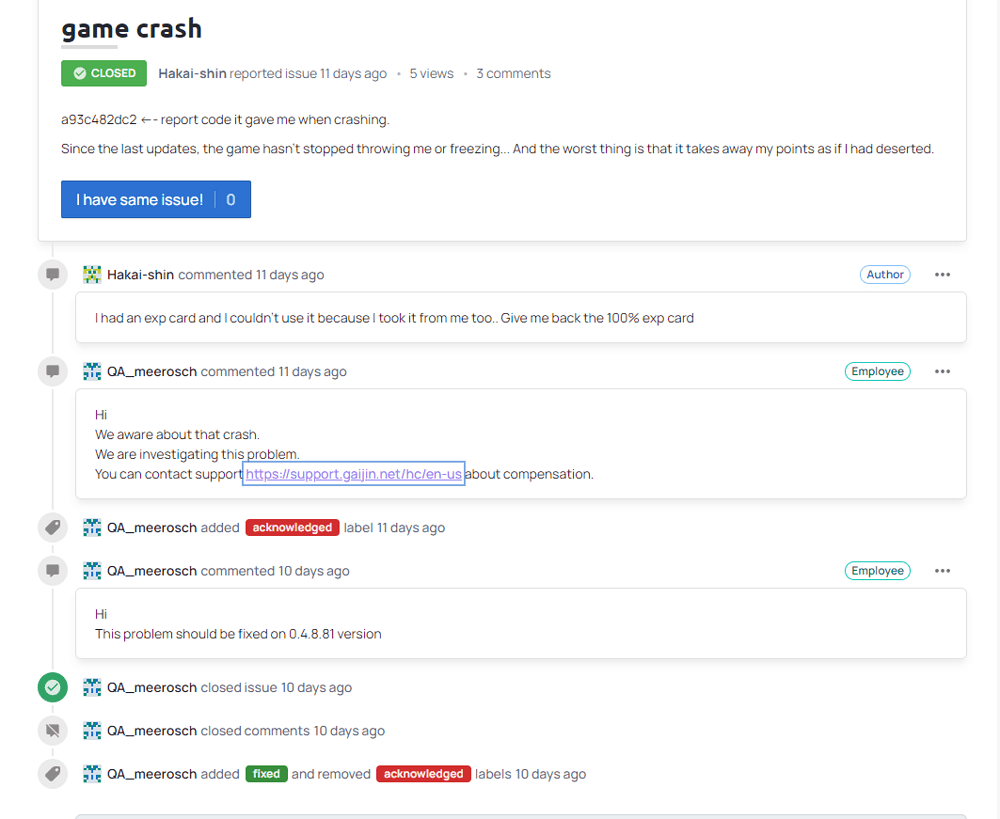Open the support.gaijin.net compensation link

(353, 473)
